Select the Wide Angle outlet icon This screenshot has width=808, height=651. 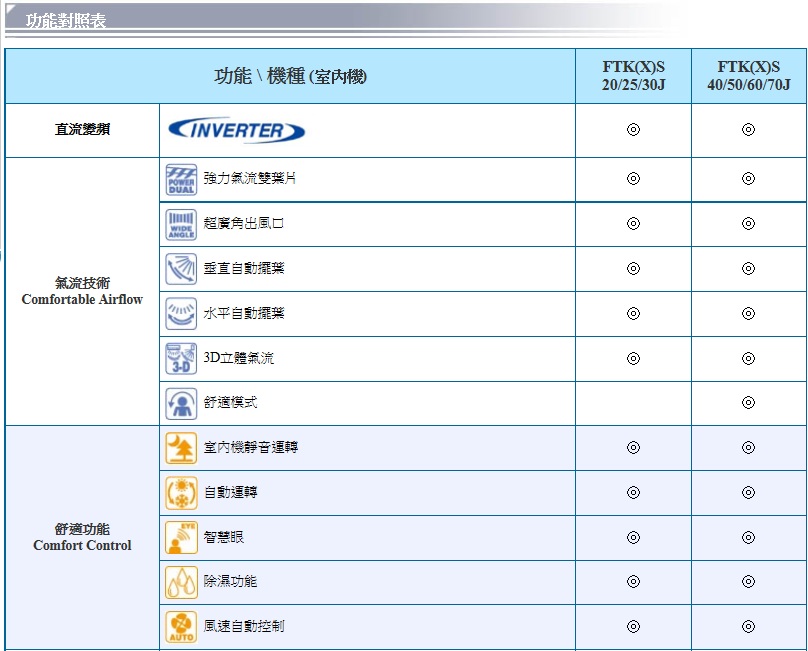(181, 224)
